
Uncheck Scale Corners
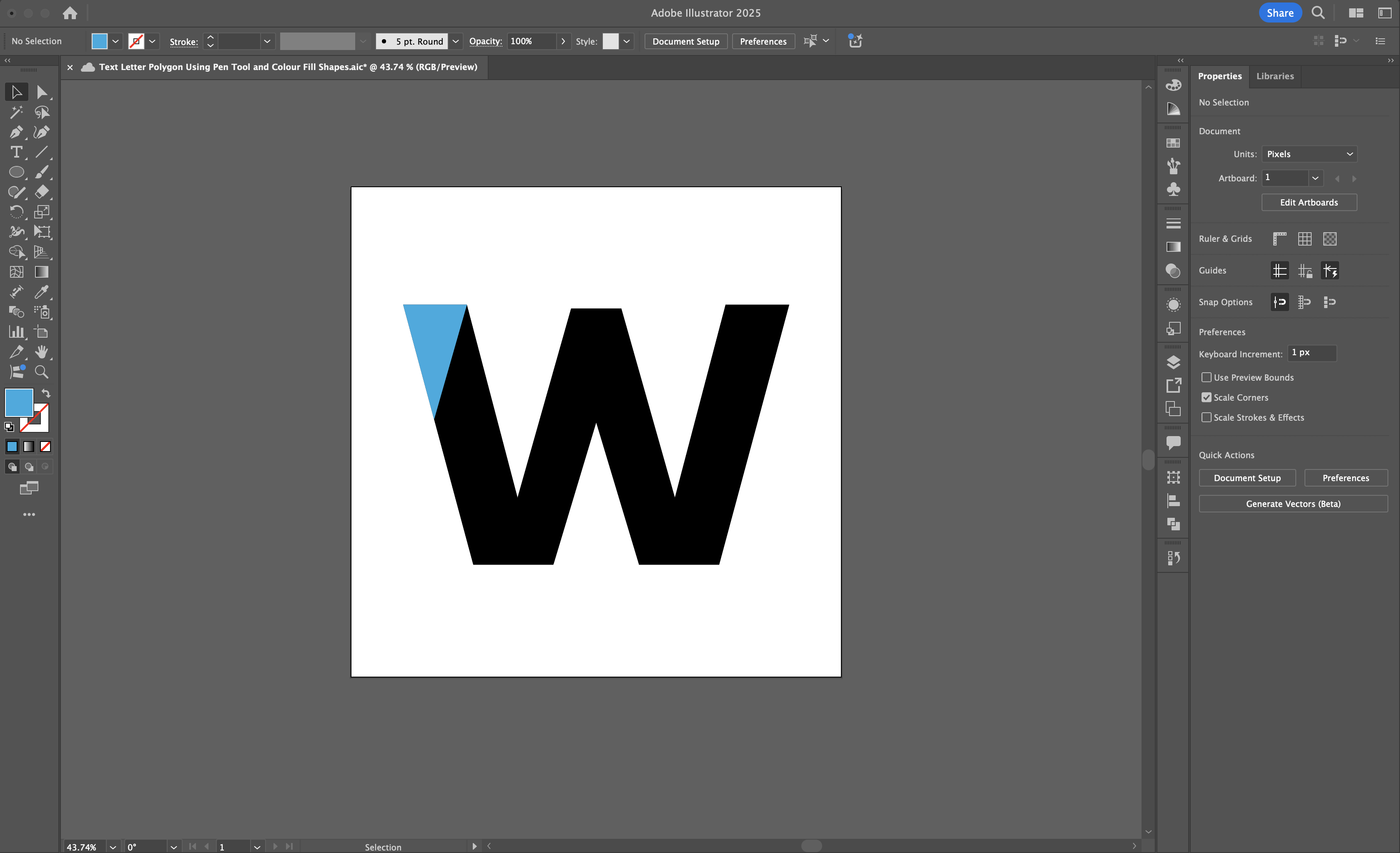[1206, 397]
